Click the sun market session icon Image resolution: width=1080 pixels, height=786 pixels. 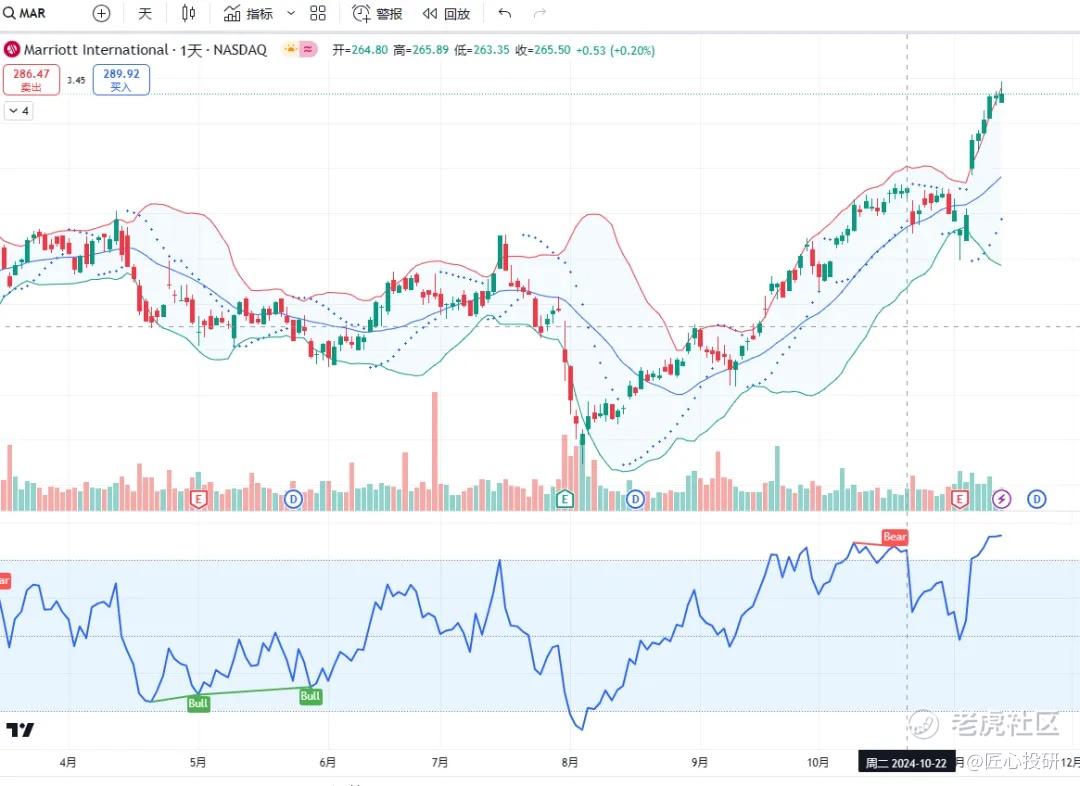[290, 49]
